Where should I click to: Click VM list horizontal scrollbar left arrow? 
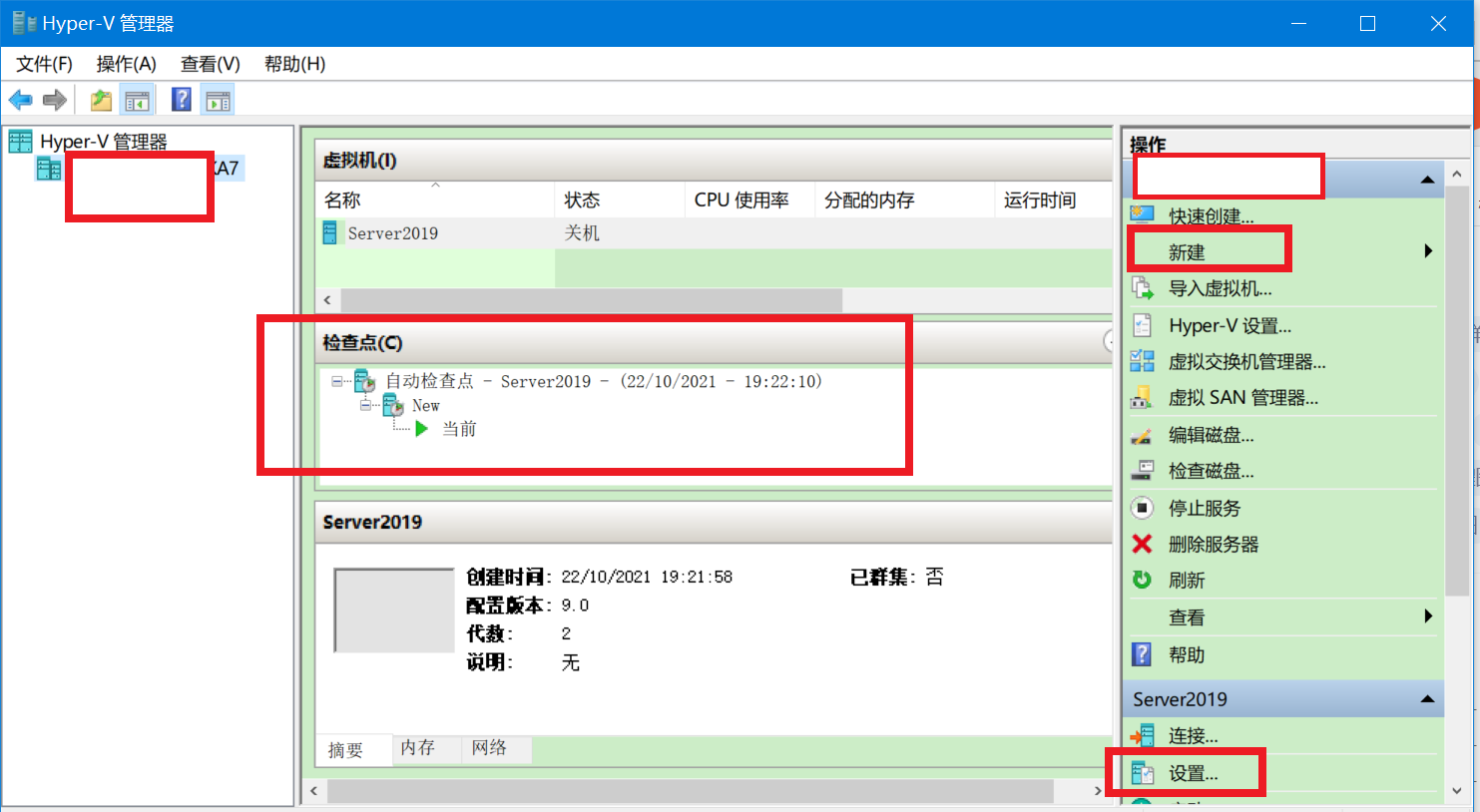coord(327,299)
